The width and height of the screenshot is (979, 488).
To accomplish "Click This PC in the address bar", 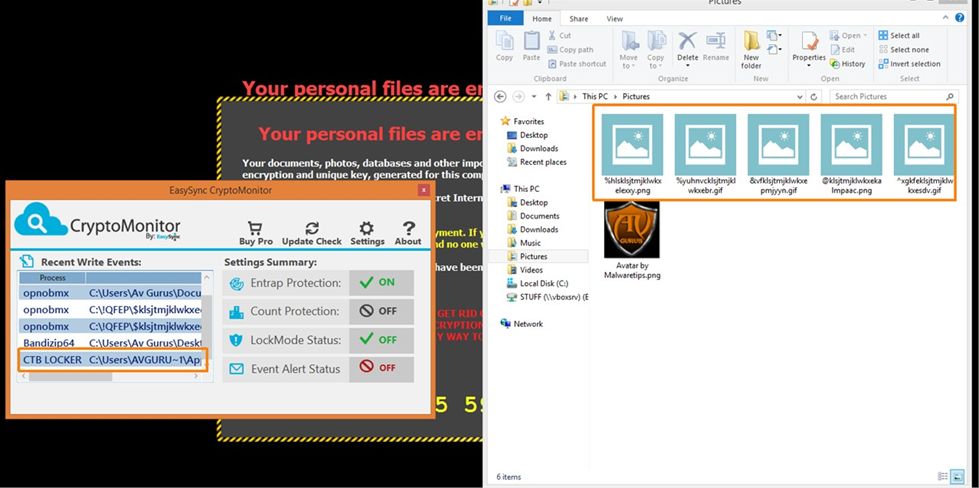I will click(x=596, y=97).
